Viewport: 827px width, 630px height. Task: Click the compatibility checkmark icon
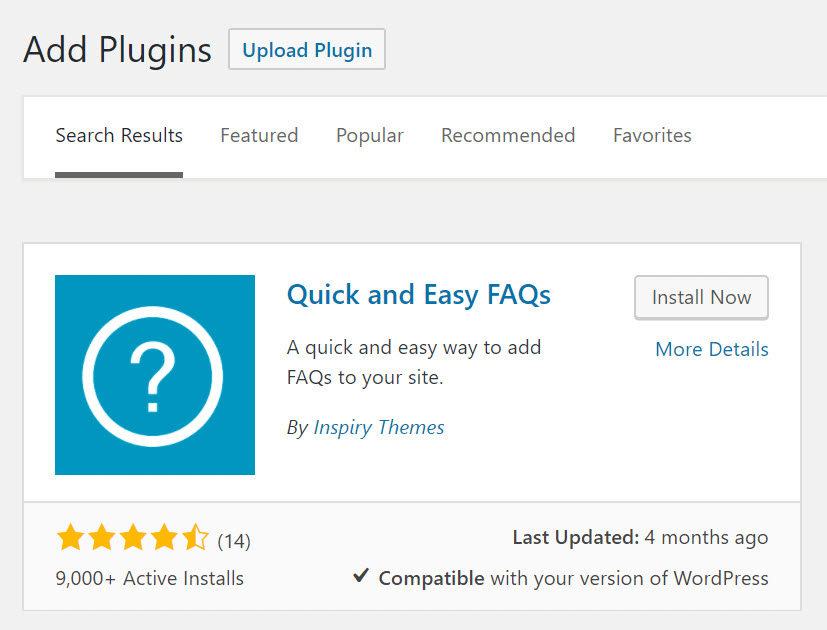click(x=361, y=576)
